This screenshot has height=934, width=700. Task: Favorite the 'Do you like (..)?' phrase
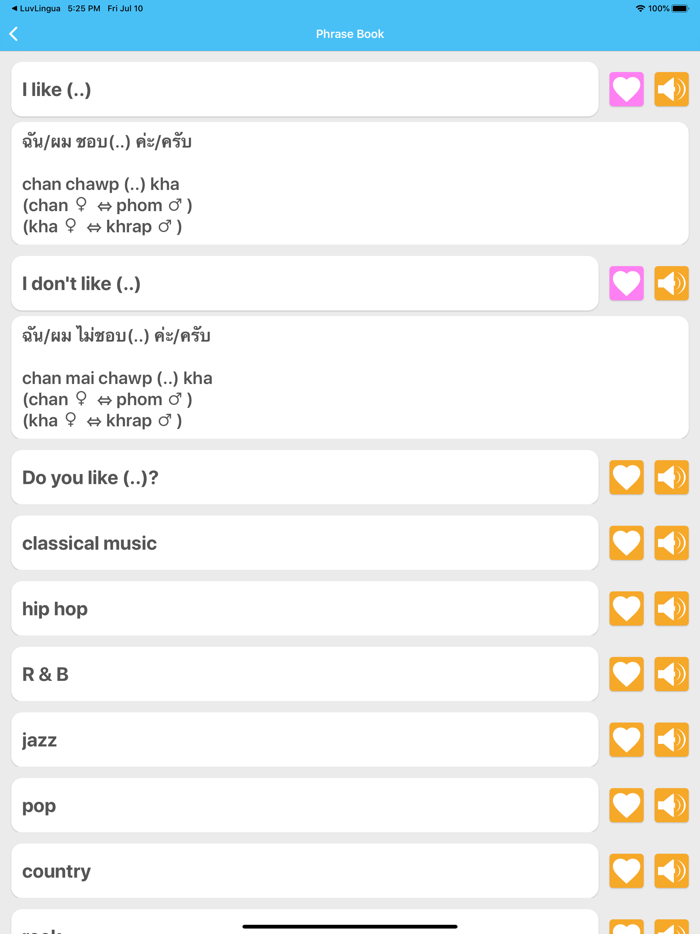[626, 477]
